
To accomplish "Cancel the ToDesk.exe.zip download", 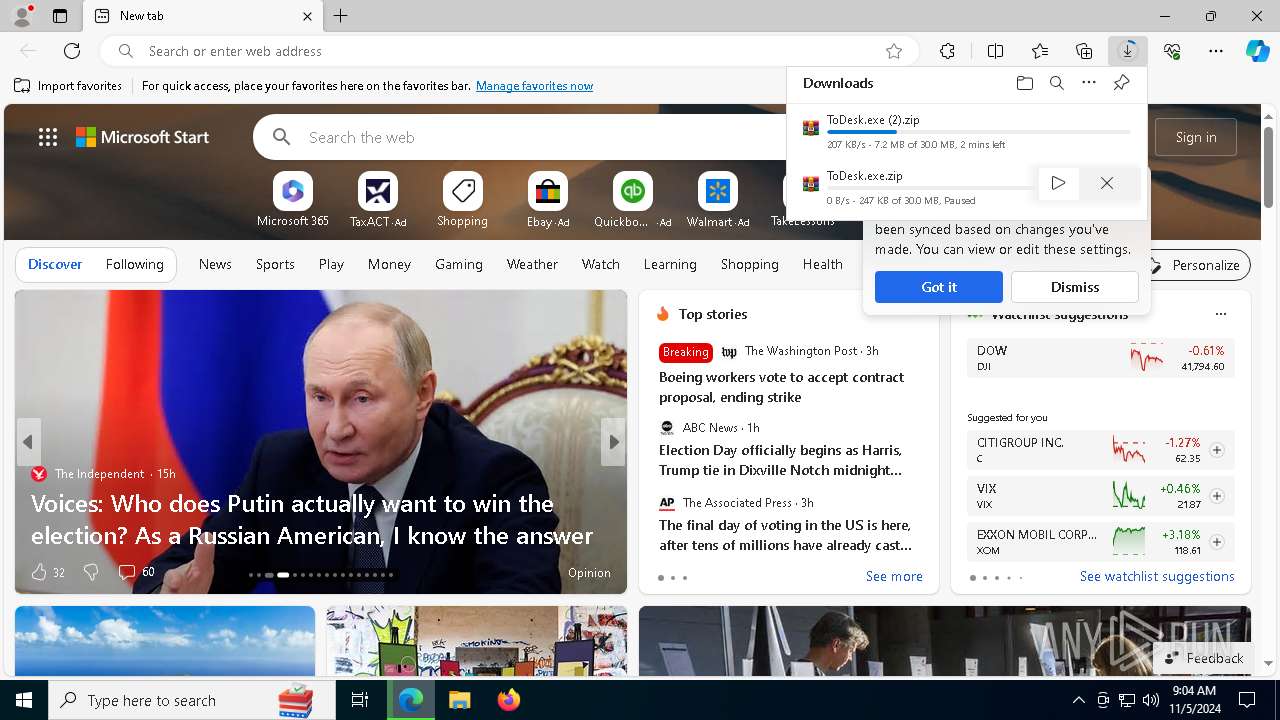I will pos(1107,183).
